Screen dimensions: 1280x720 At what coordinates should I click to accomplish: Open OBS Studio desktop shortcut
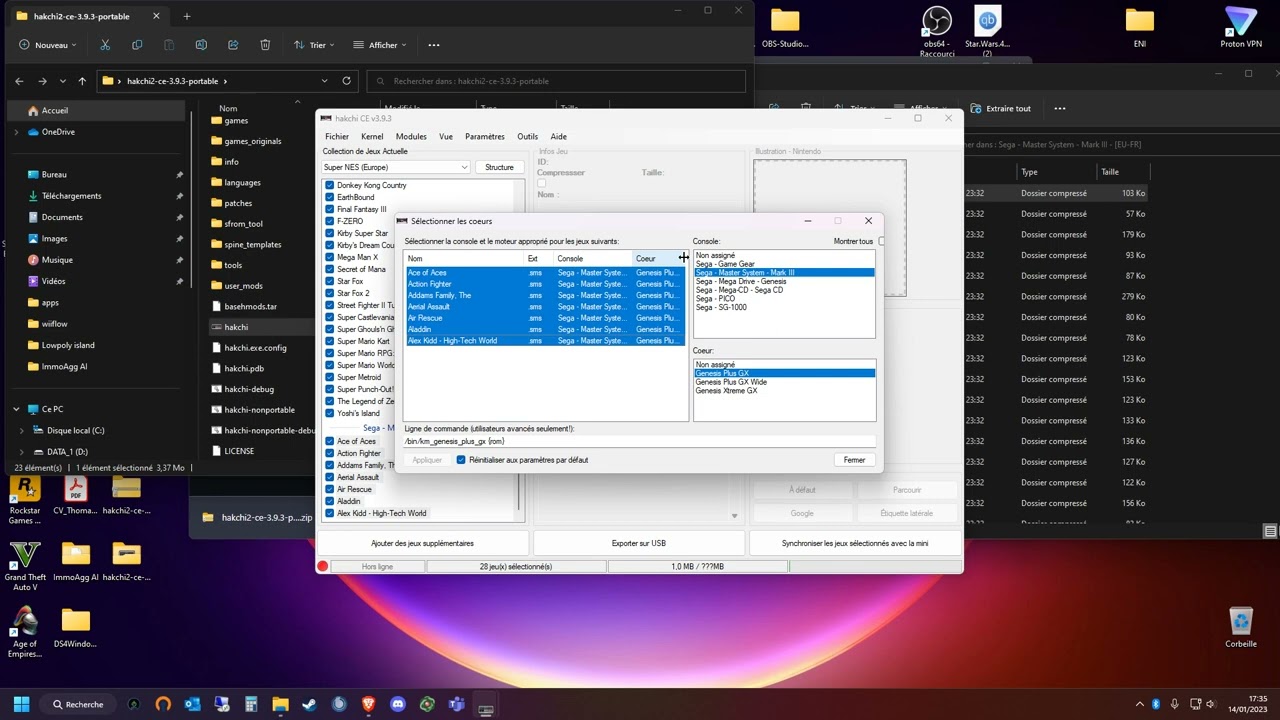pos(785,28)
